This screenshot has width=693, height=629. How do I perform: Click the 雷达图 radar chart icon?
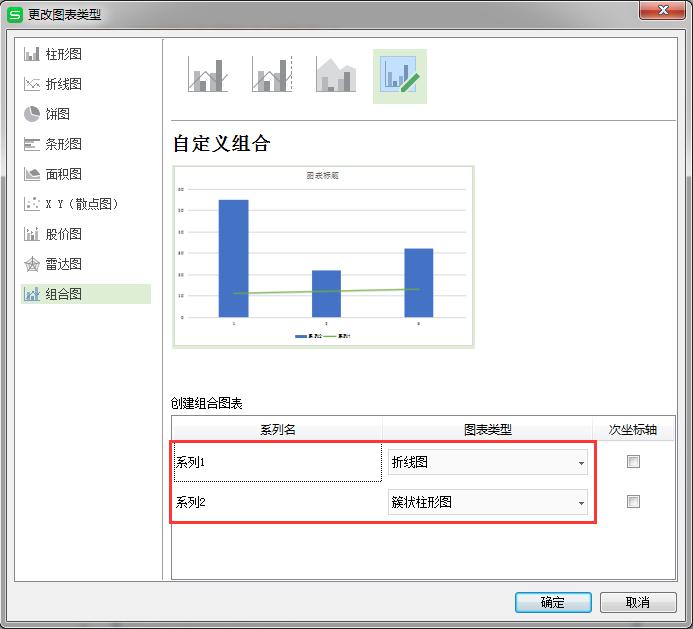pos(31,264)
